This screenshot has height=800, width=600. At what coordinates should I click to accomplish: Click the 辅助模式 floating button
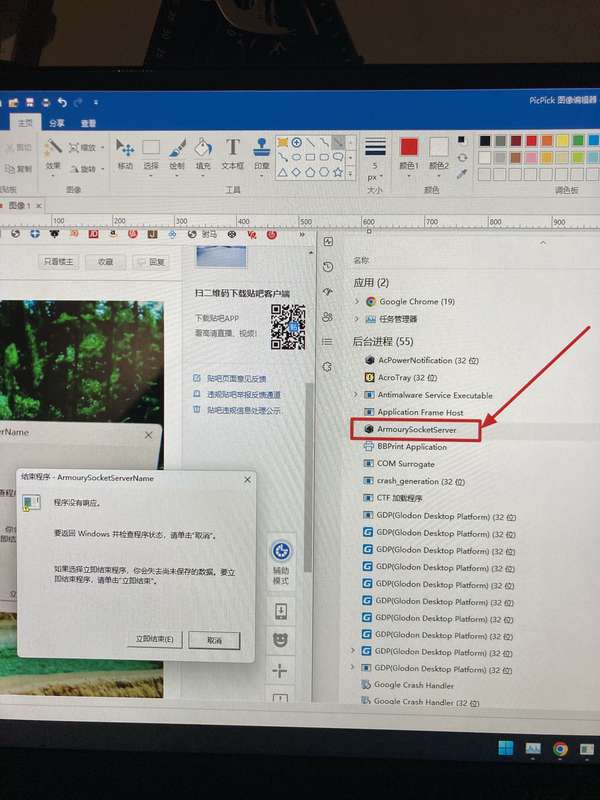[281, 562]
